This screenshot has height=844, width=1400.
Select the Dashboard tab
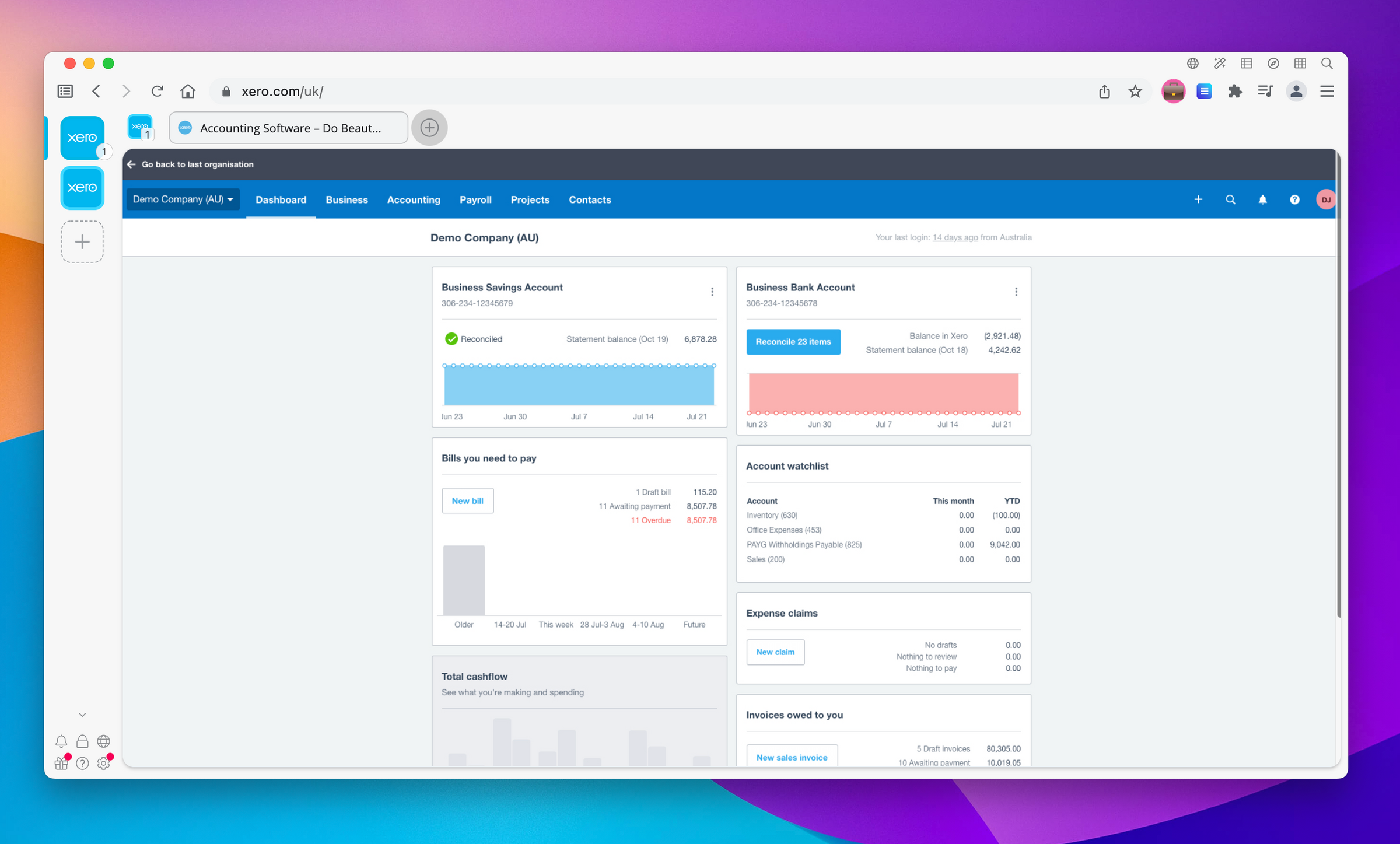pos(281,199)
